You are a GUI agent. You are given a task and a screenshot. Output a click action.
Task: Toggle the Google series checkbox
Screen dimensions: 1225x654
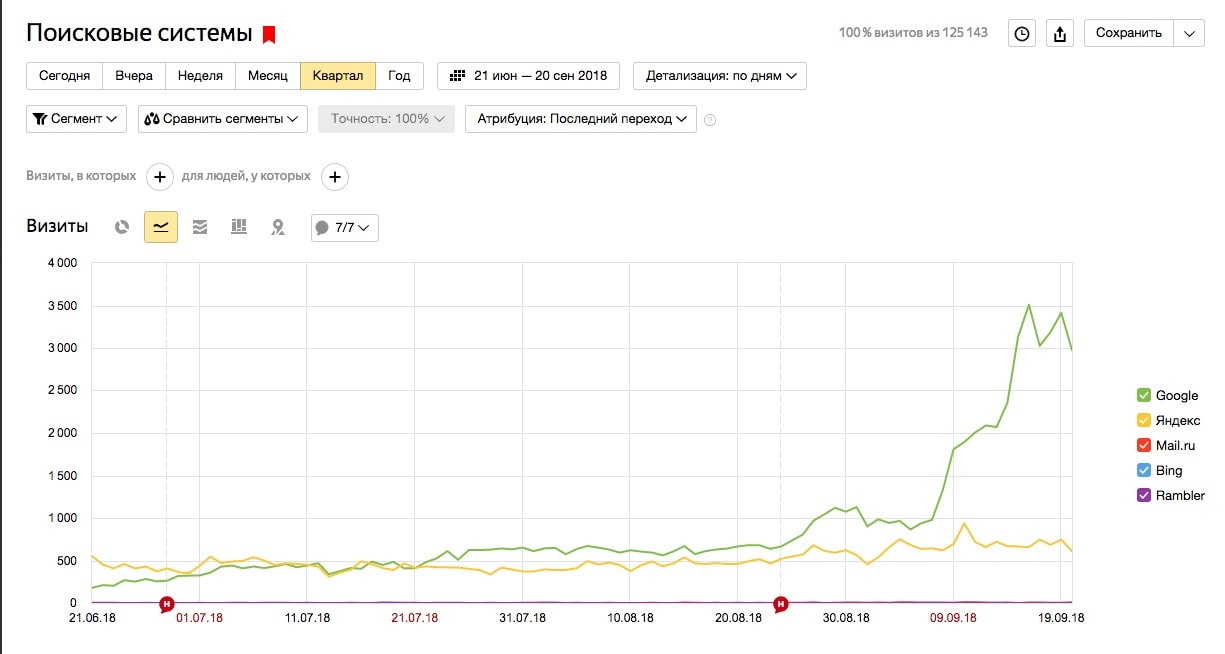(x=1144, y=395)
